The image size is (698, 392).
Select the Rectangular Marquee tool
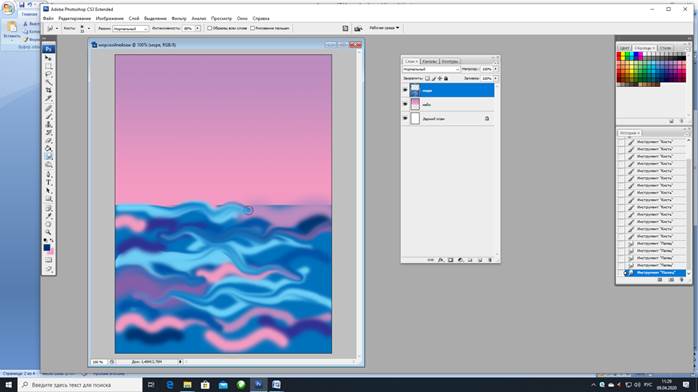coord(49,66)
